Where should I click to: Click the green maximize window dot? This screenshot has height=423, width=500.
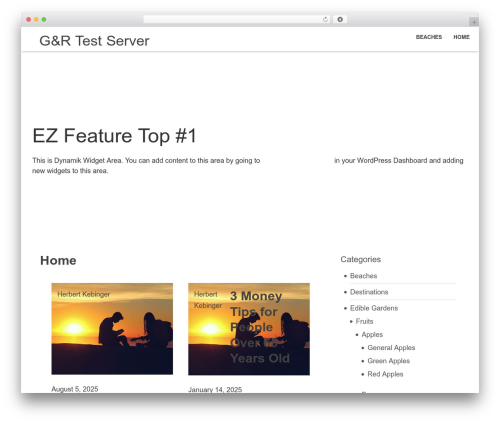click(x=44, y=20)
